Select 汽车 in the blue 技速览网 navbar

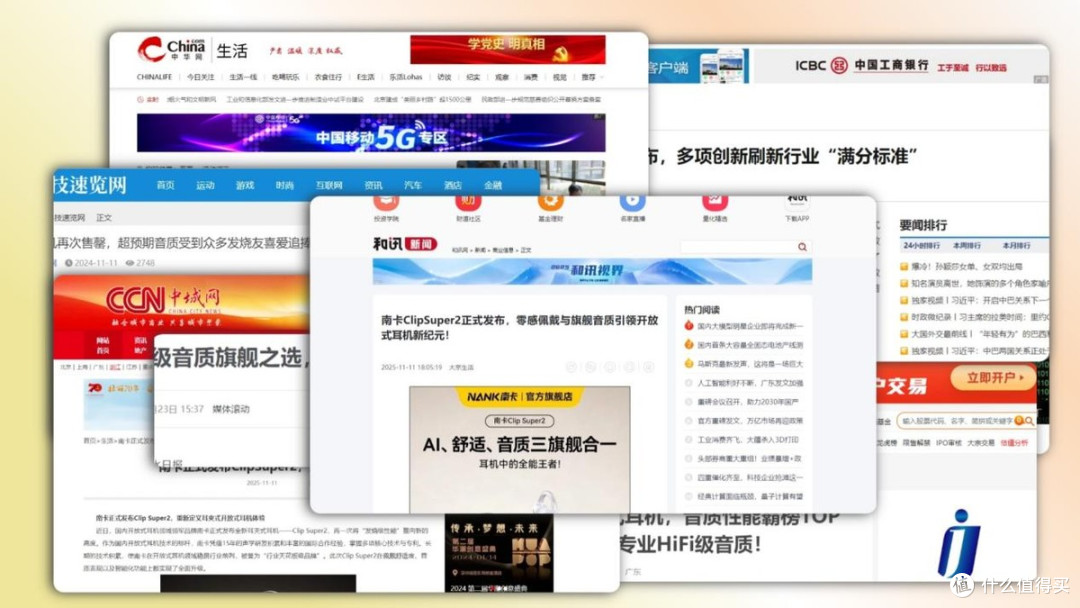click(x=413, y=185)
